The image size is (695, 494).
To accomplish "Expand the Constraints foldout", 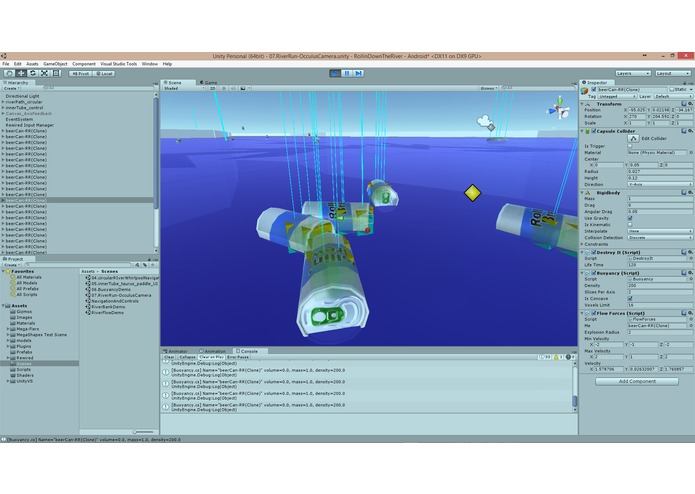I will 582,244.
